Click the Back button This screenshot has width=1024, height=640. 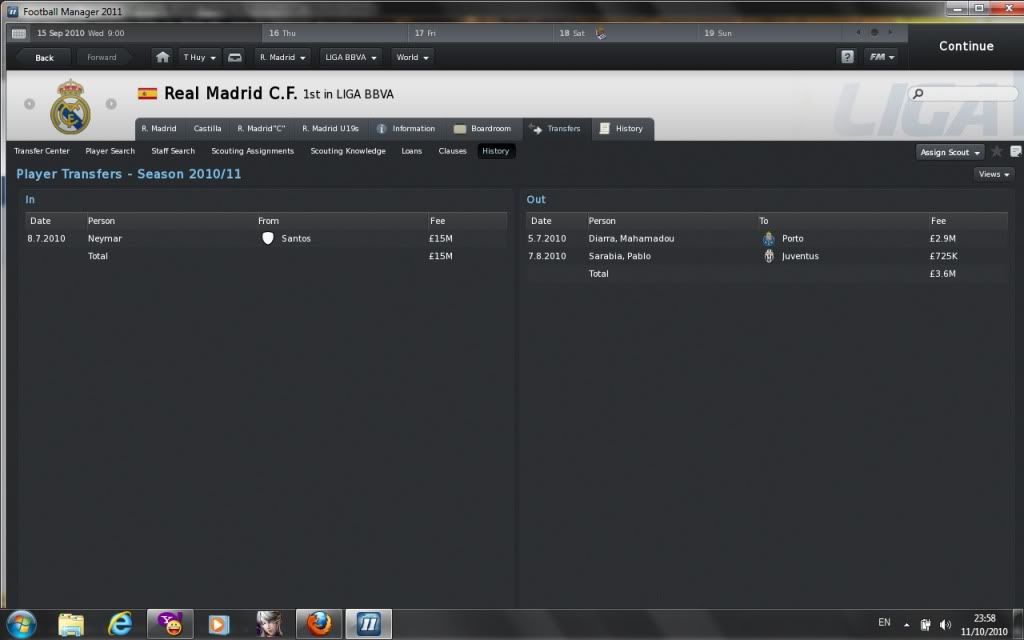[x=44, y=57]
